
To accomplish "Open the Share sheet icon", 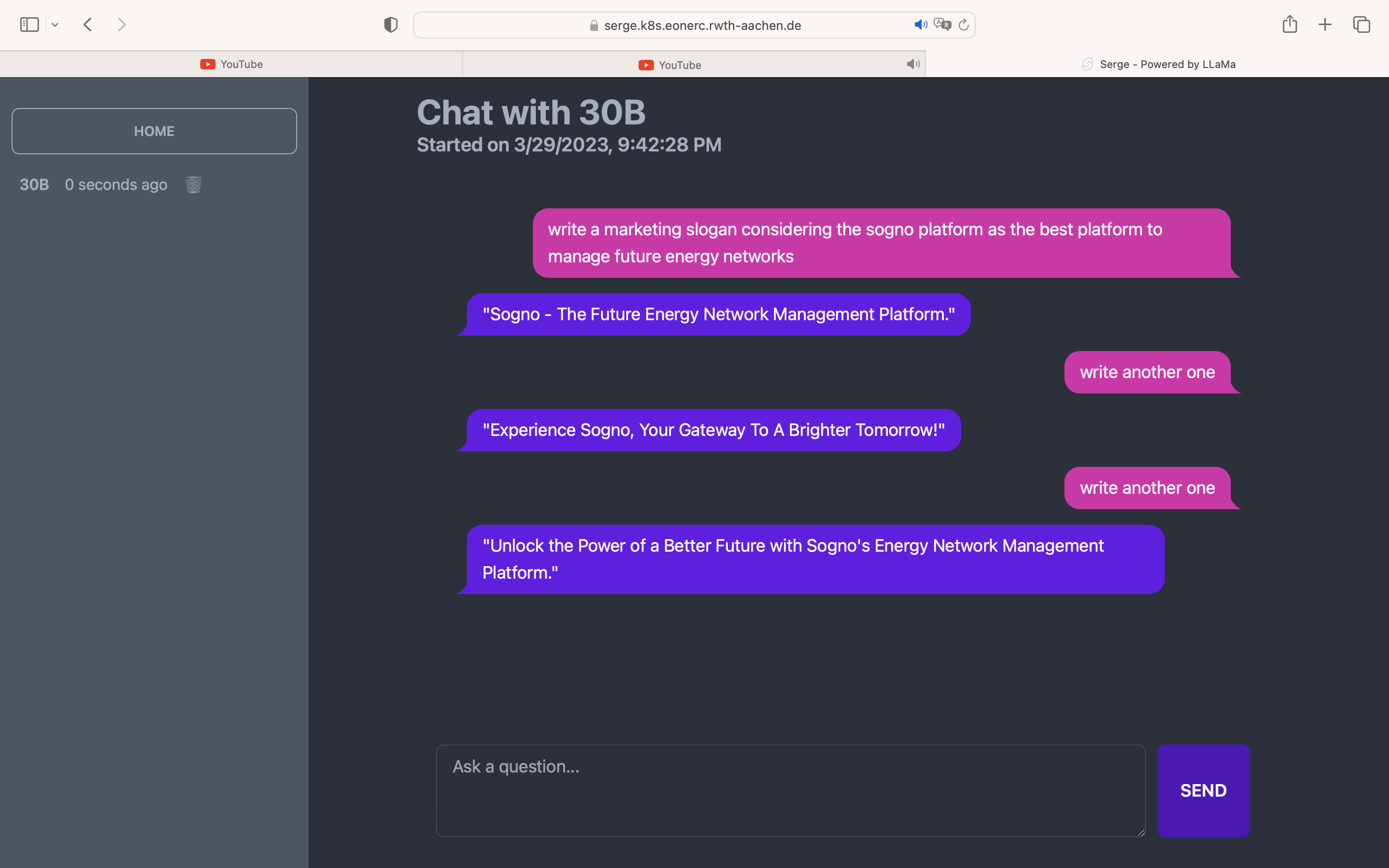I will pyautogui.click(x=1290, y=24).
